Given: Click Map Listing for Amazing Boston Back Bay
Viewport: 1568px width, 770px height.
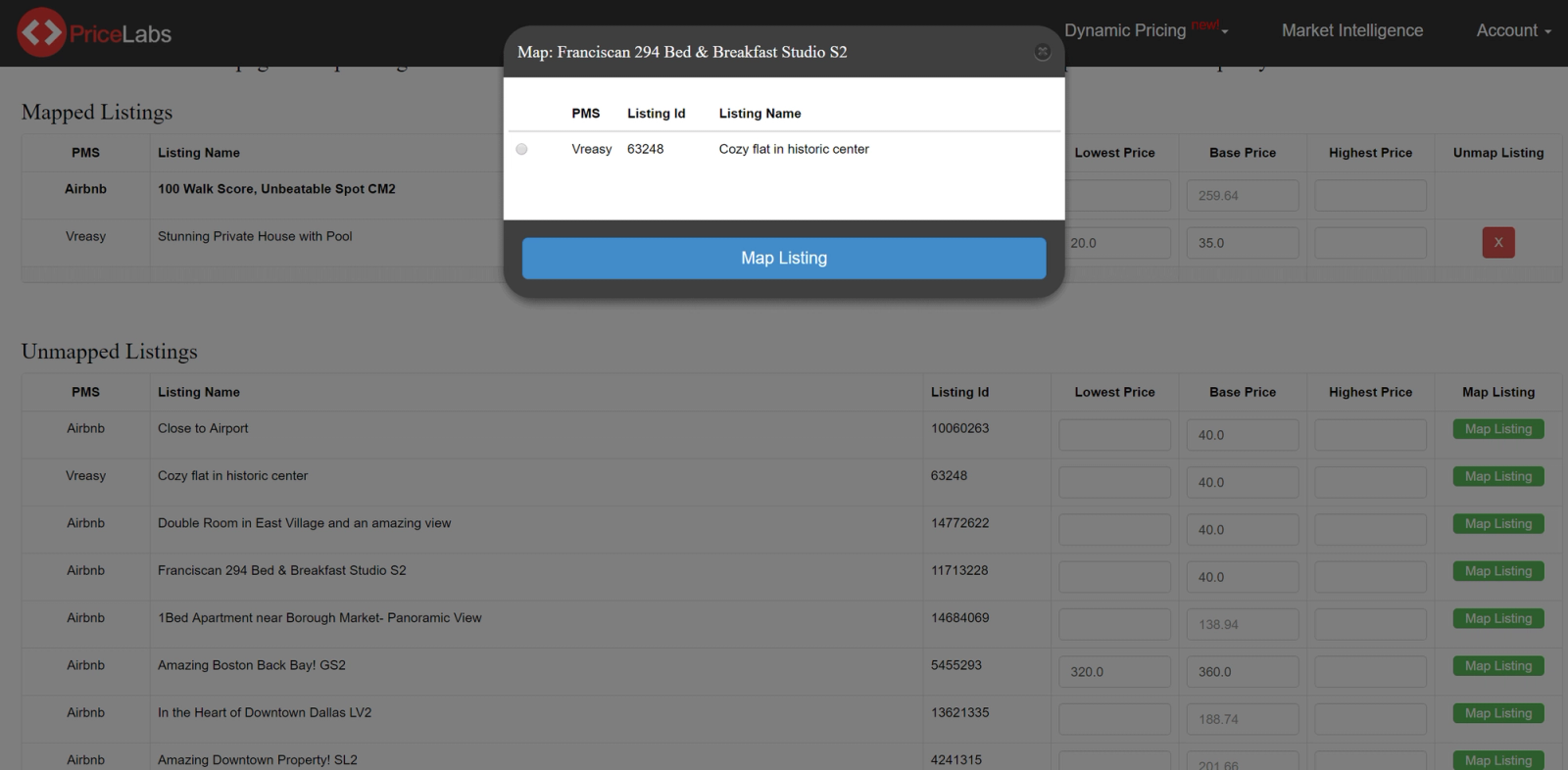Looking at the screenshot, I should point(1498,666).
